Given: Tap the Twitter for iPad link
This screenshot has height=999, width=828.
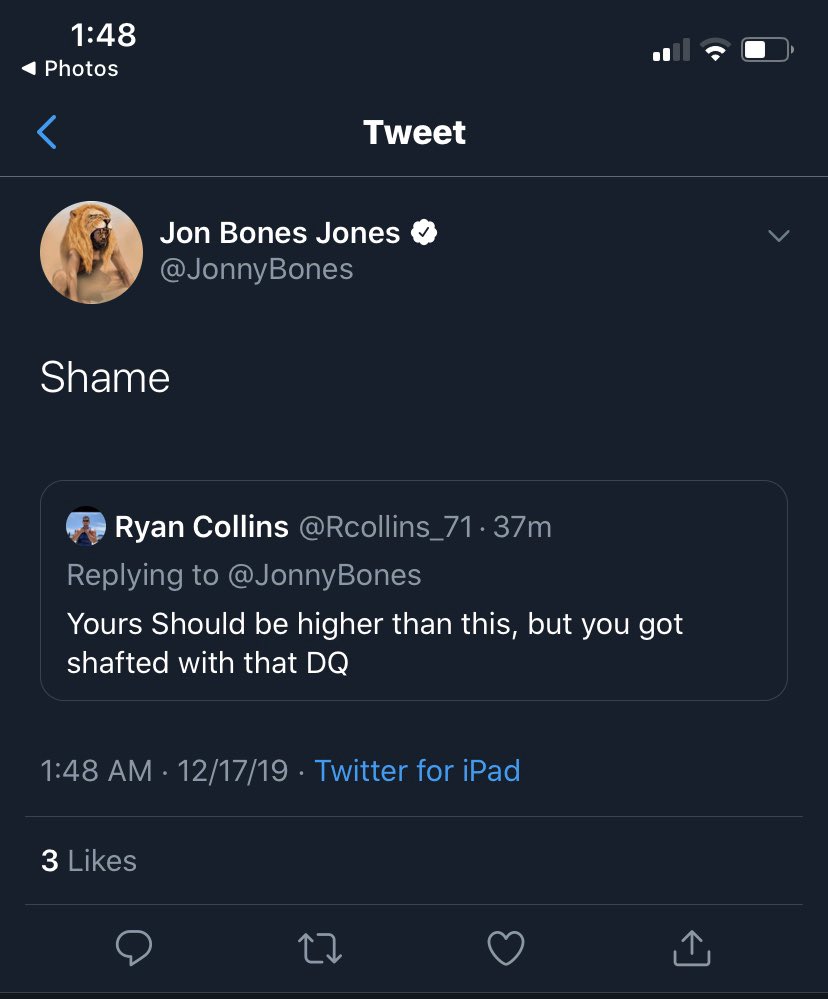Looking at the screenshot, I should pos(417,770).
